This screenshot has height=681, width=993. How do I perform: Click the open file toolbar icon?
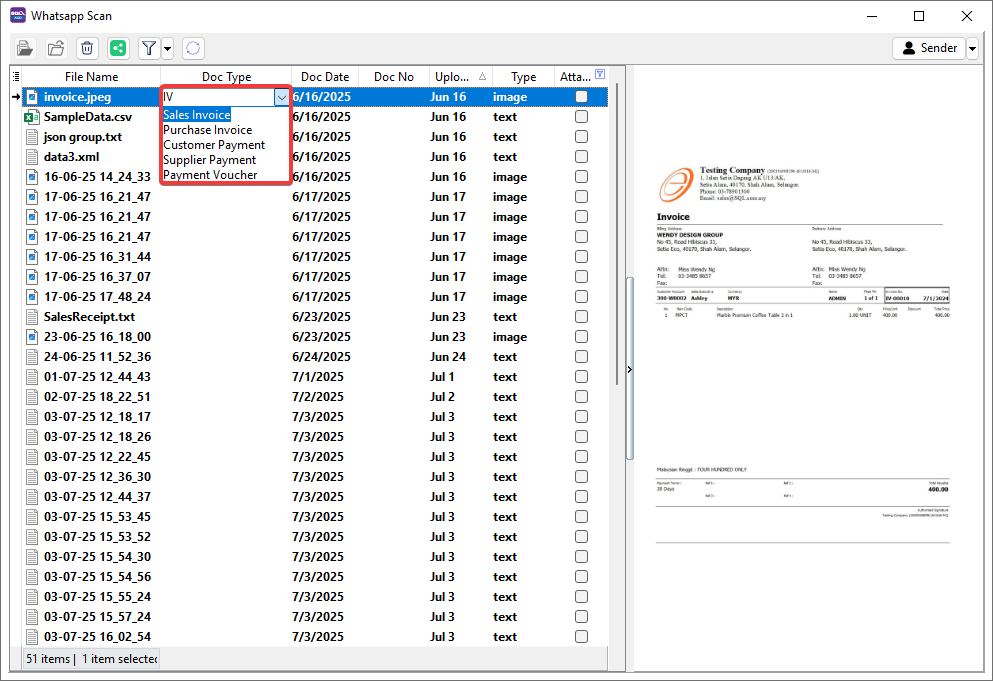tap(25, 48)
